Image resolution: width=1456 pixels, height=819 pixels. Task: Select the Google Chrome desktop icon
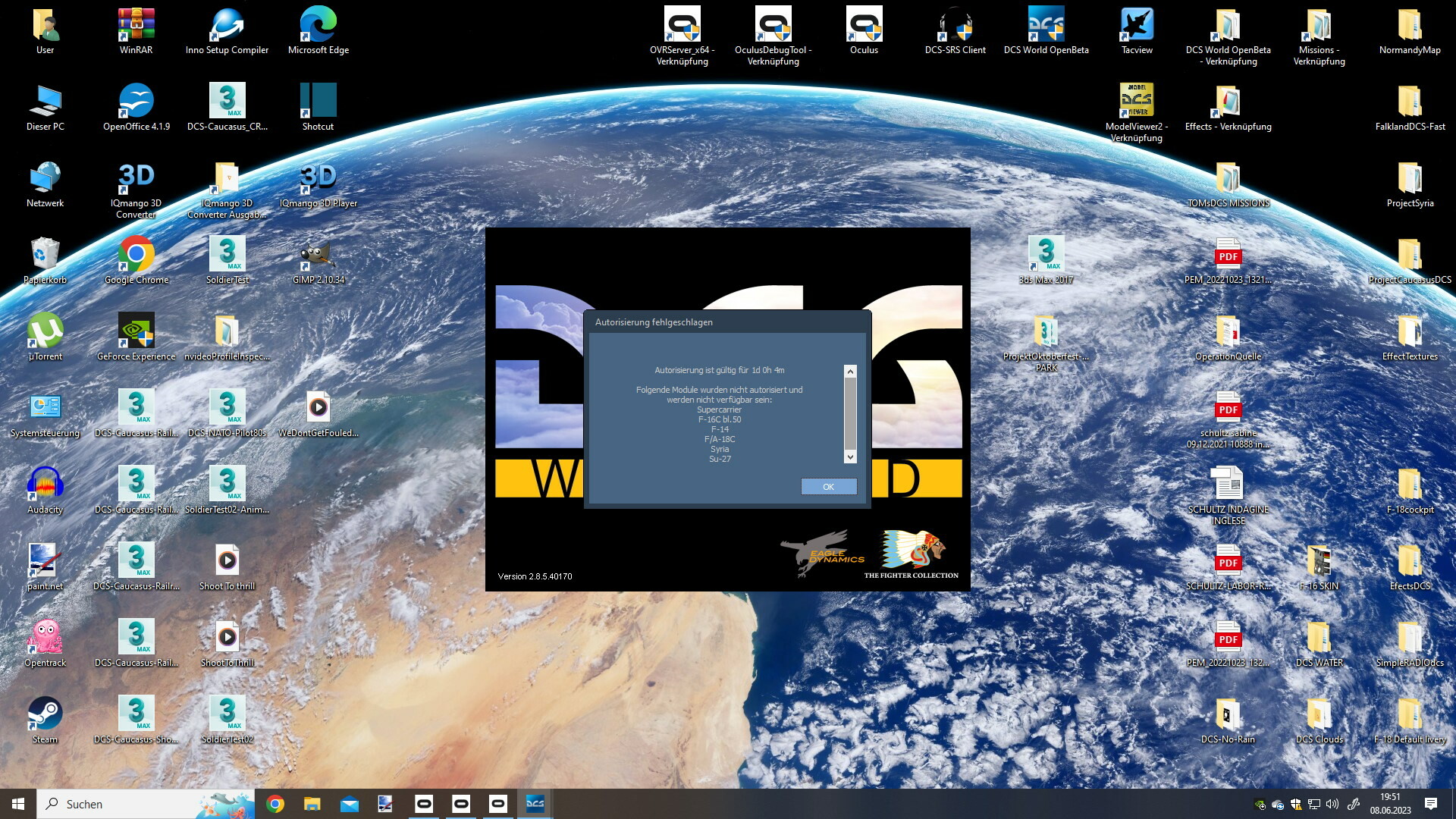coord(136,261)
